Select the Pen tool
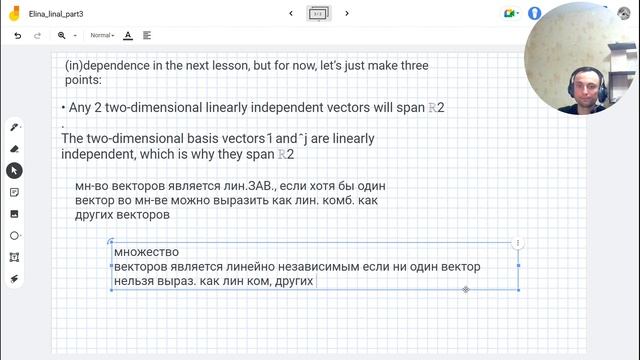Image resolution: width=640 pixels, height=360 pixels. tap(14, 127)
